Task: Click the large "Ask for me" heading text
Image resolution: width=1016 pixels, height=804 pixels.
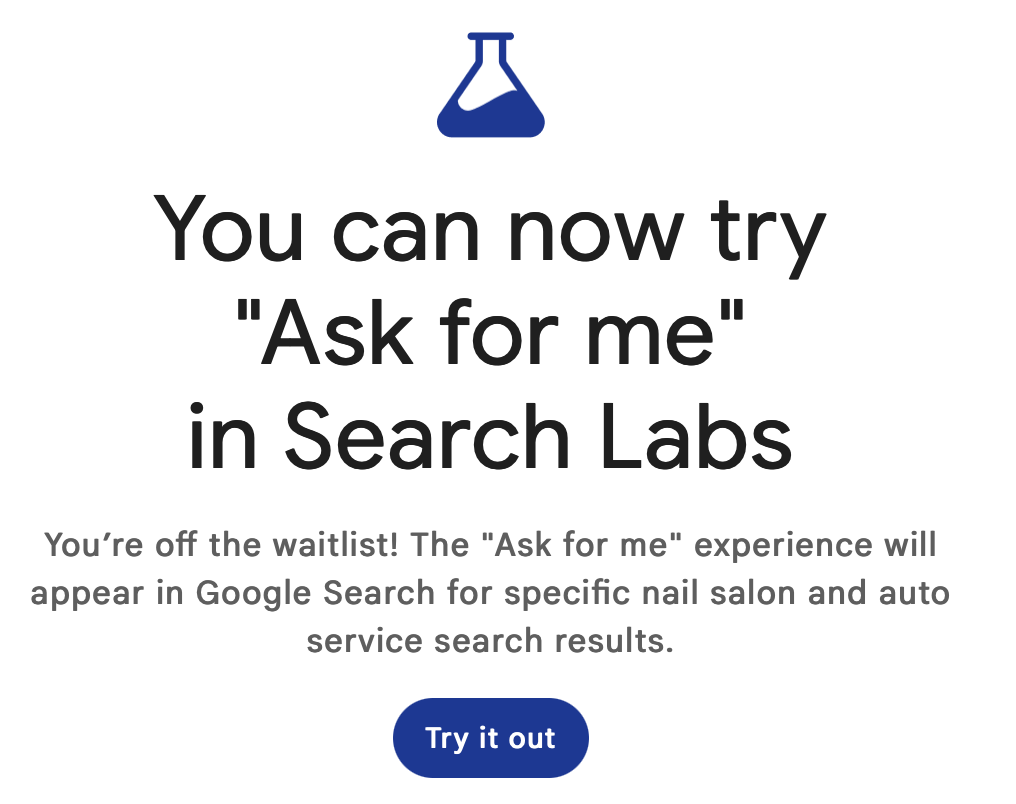Action: coord(490,334)
